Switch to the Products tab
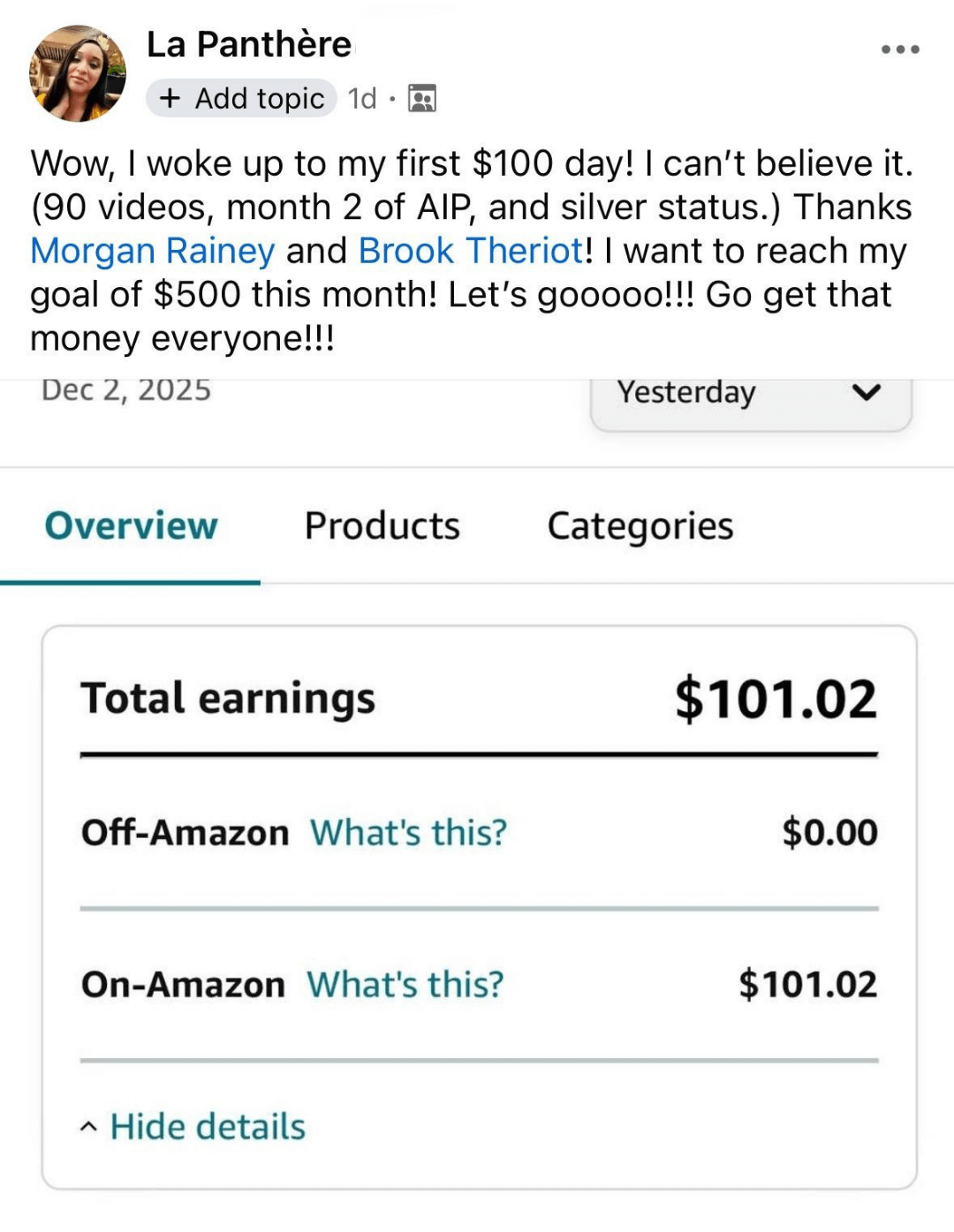The height and width of the screenshot is (1232, 954). [x=382, y=526]
